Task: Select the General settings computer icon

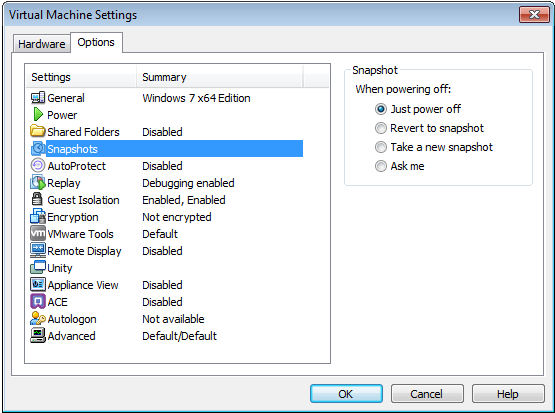Action: [38, 98]
